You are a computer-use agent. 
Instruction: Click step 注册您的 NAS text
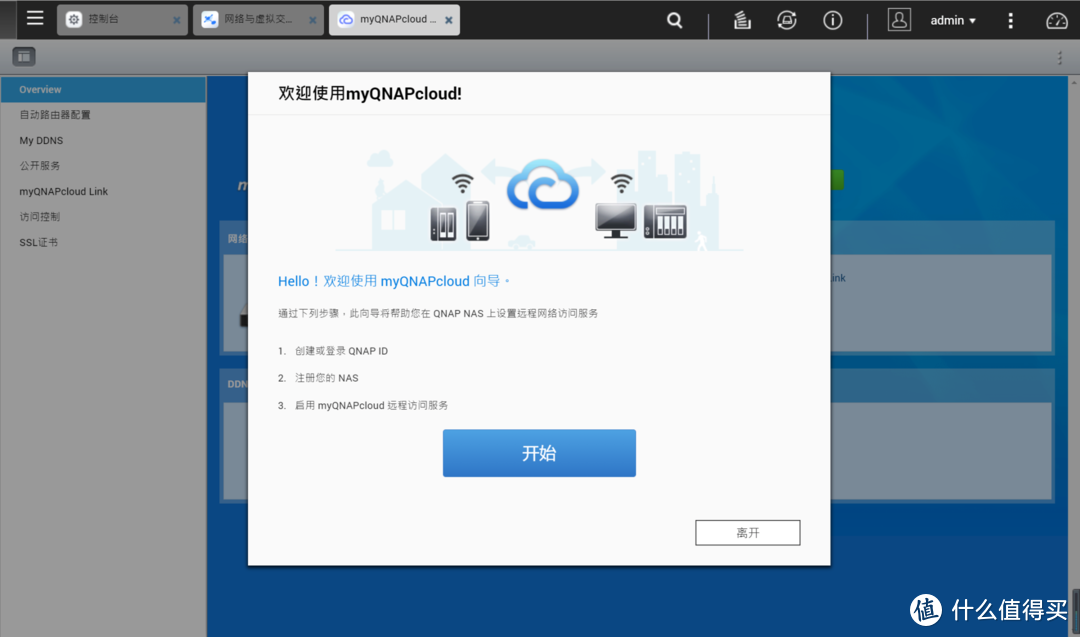pyautogui.click(x=326, y=378)
